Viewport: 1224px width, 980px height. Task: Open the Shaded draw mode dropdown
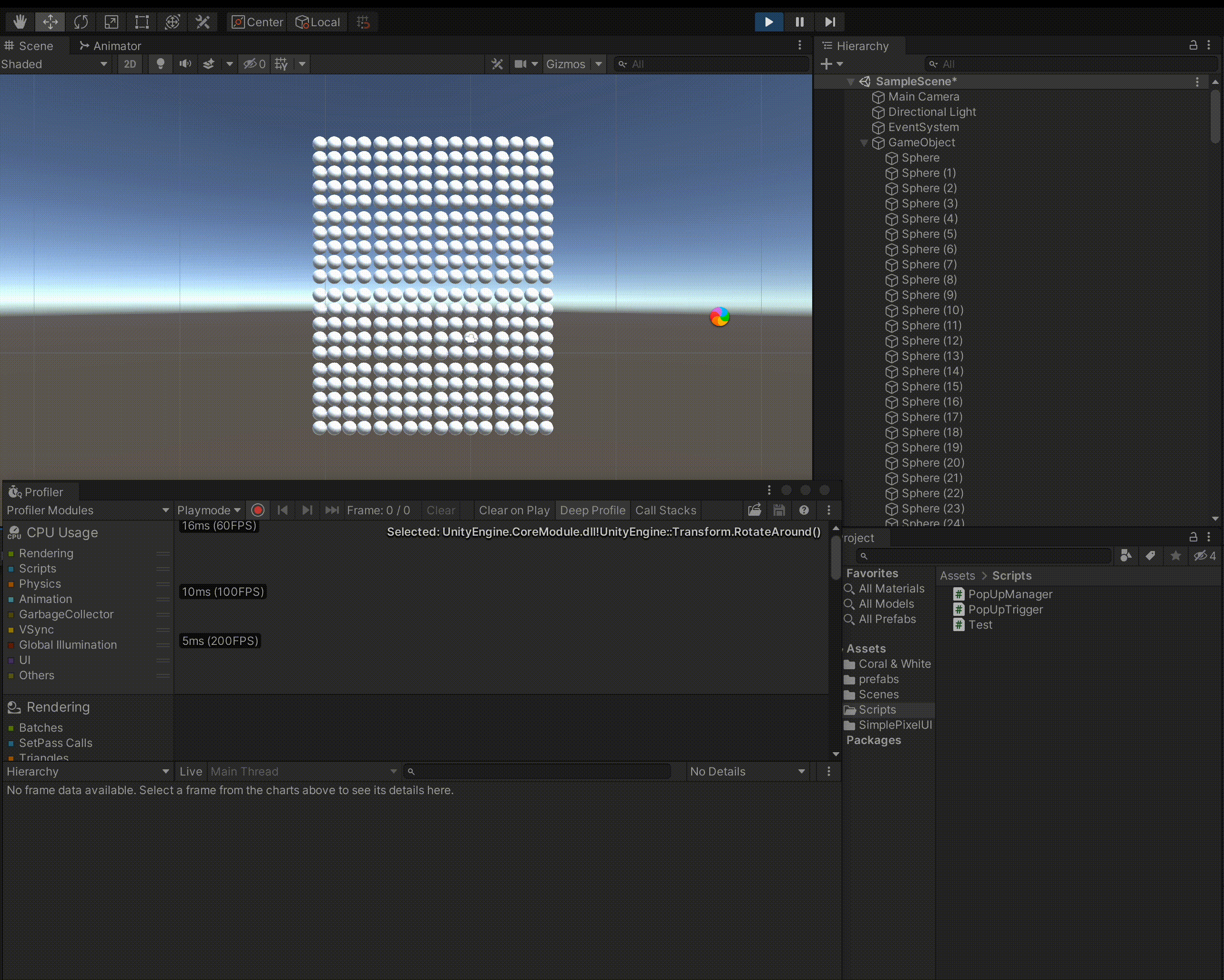(55, 64)
